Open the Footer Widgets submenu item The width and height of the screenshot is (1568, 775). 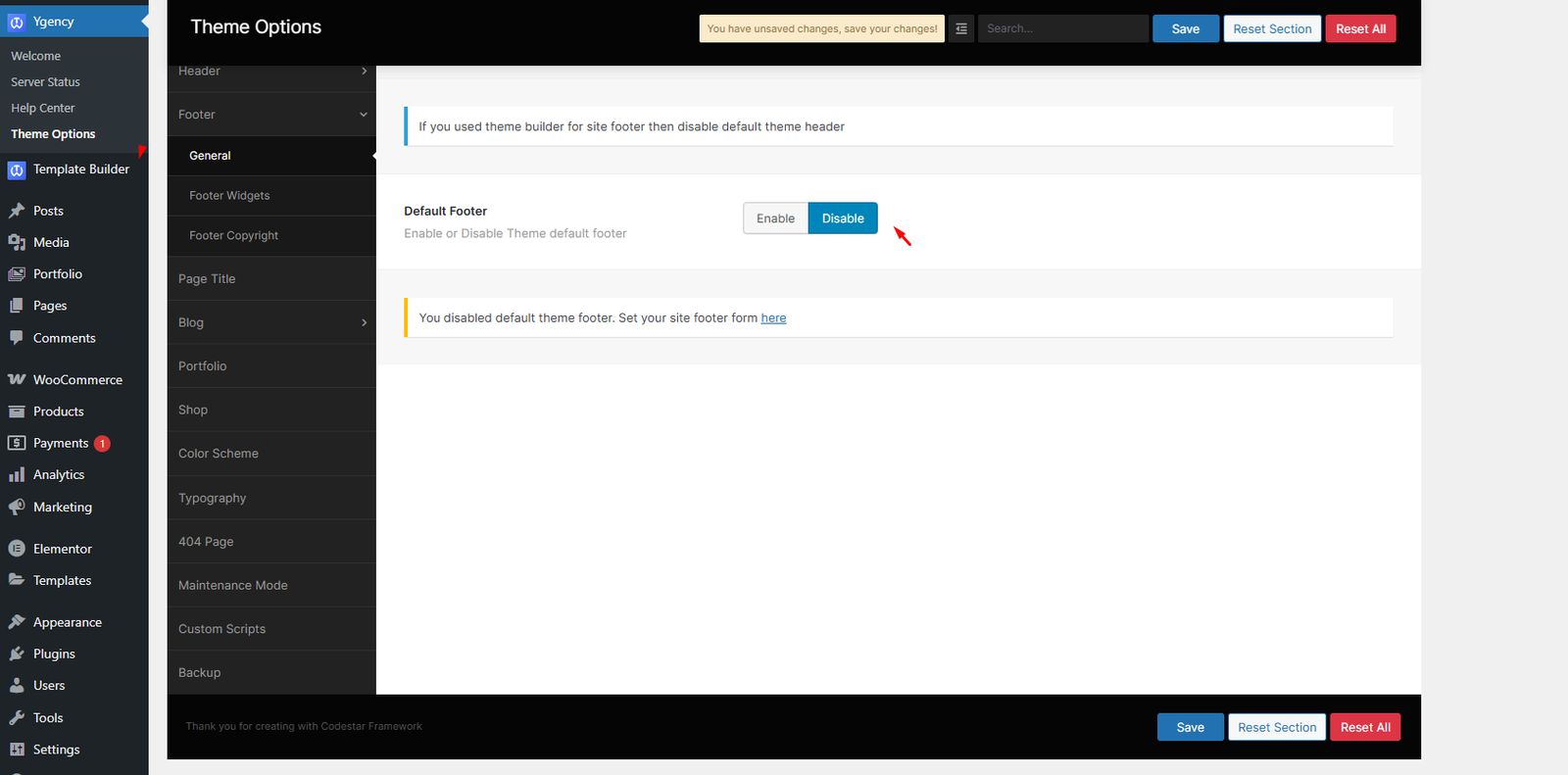pyautogui.click(x=229, y=196)
